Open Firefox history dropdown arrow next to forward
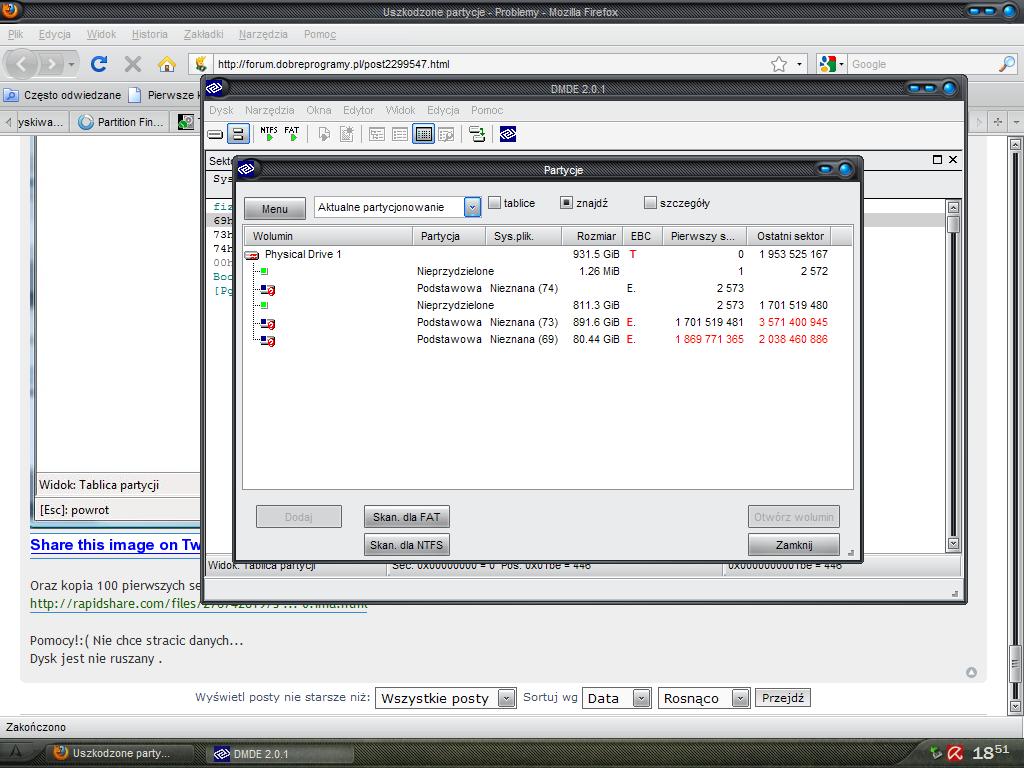The height and width of the screenshot is (768, 1024). pos(71,64)
